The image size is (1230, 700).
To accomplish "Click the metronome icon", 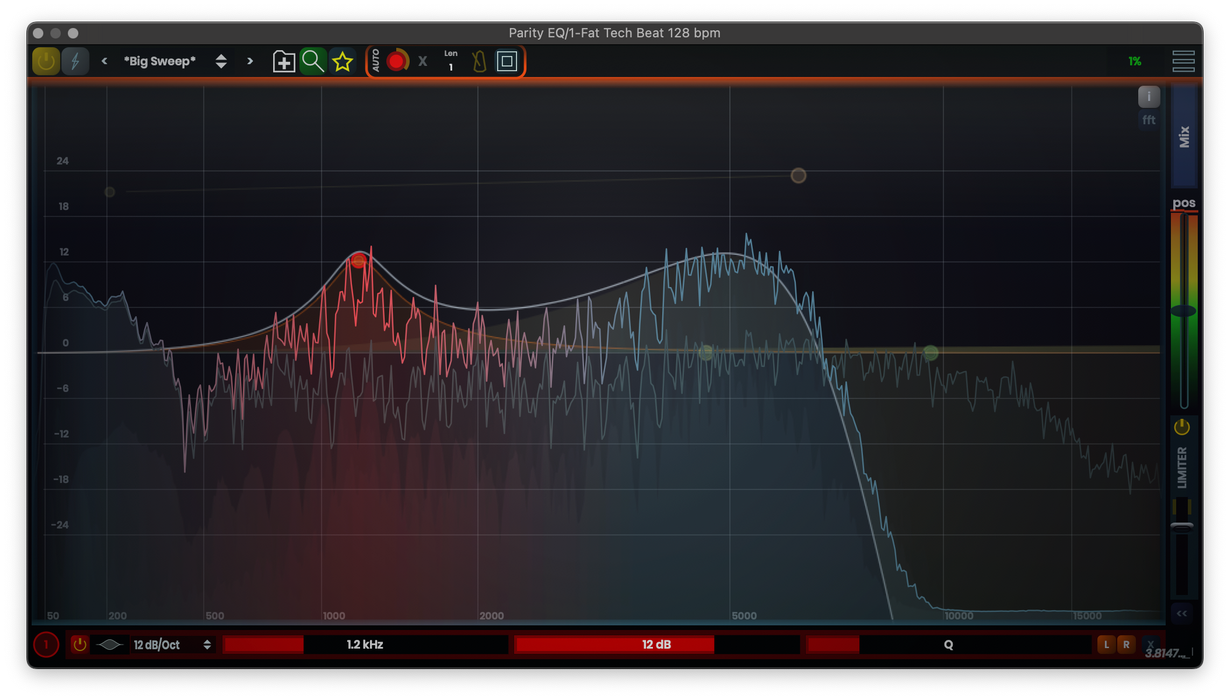I will [x=479, y=62].
